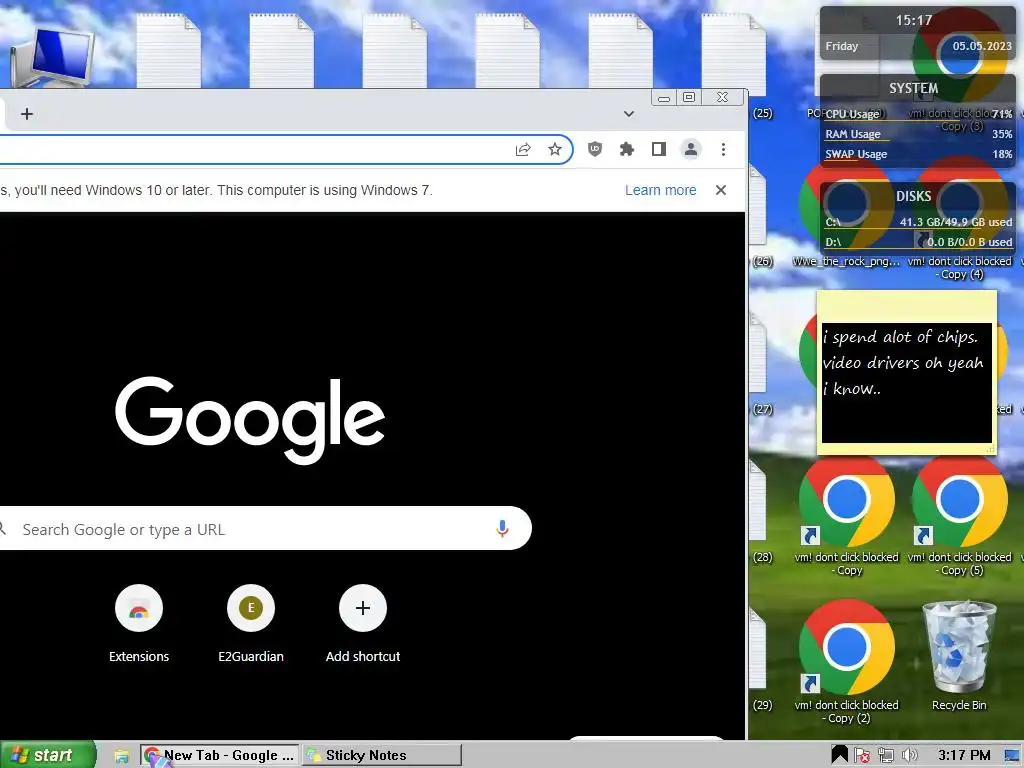Click the SWAP Usage row in the SYSTEM gadget
The height and width of the screenshot is (768, 1024).
coord(918,154)
